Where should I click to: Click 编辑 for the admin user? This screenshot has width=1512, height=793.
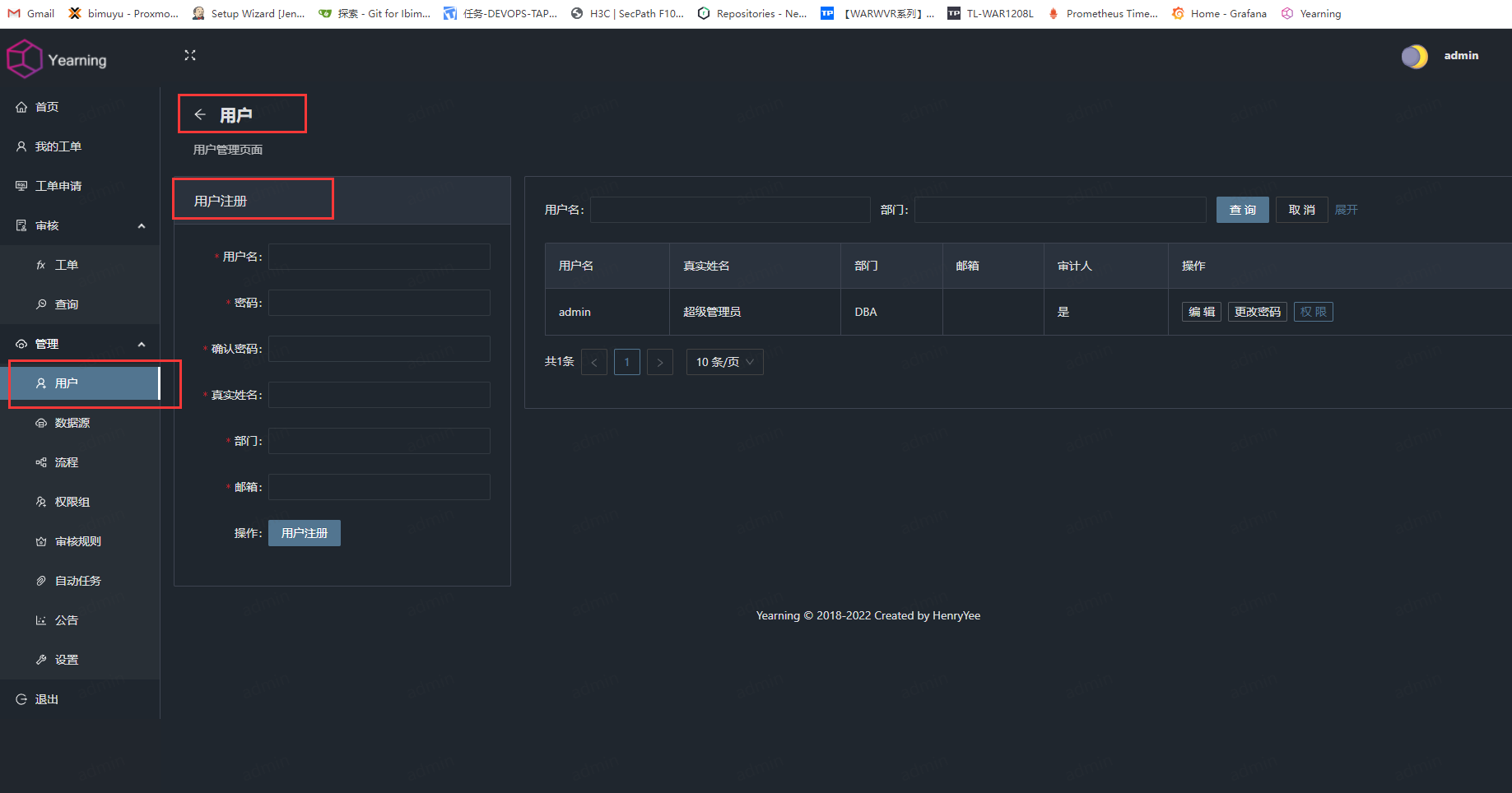[x=1202, y=312]
